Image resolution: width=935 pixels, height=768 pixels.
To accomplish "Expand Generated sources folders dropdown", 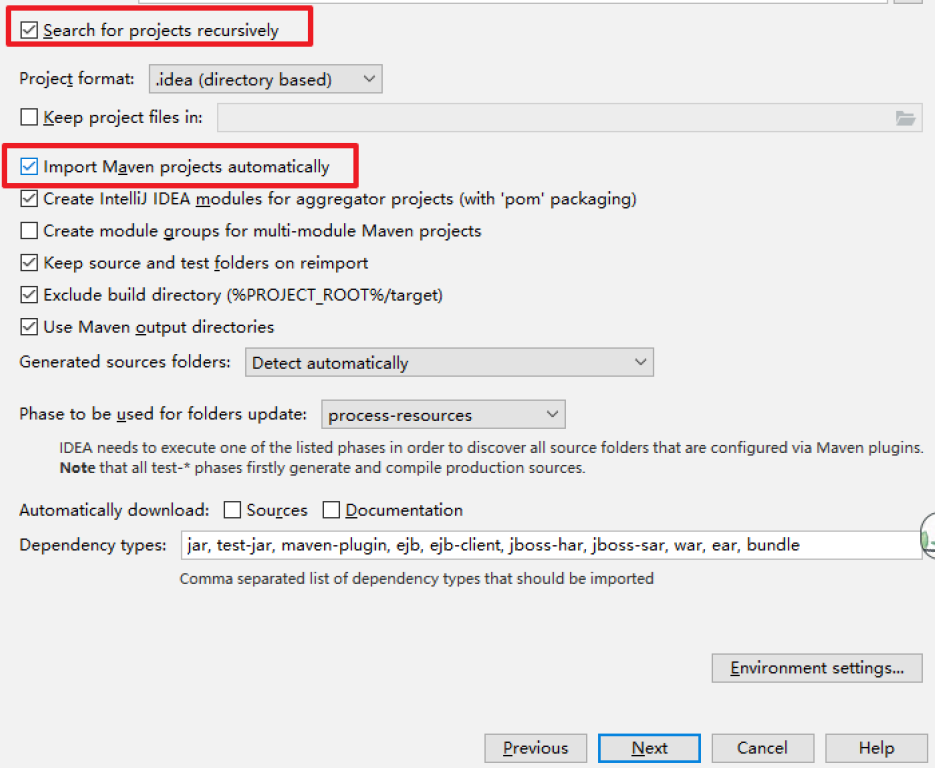I will click(x=449, y=363).
